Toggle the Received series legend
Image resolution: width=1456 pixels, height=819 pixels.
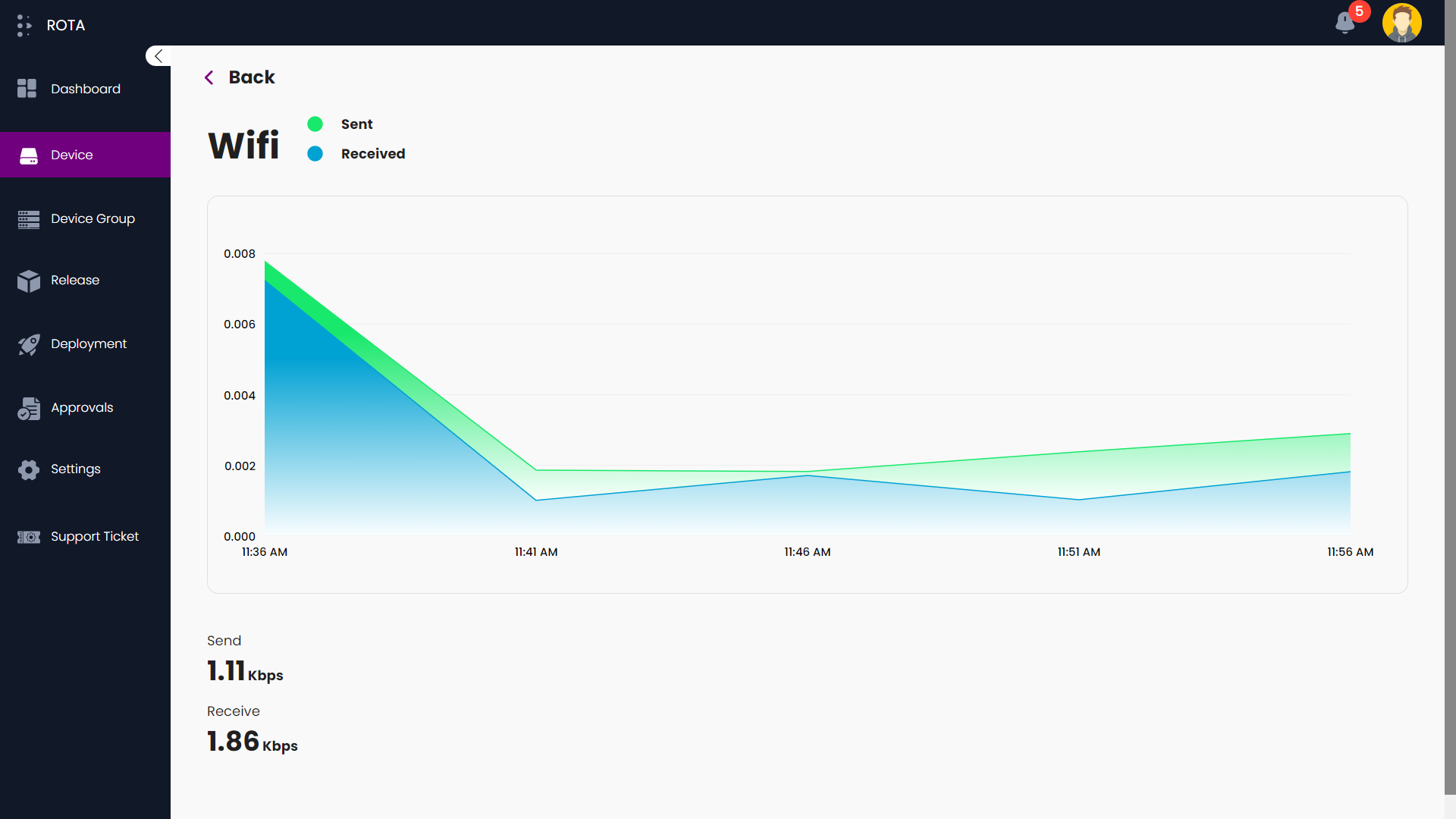(372, 154)
